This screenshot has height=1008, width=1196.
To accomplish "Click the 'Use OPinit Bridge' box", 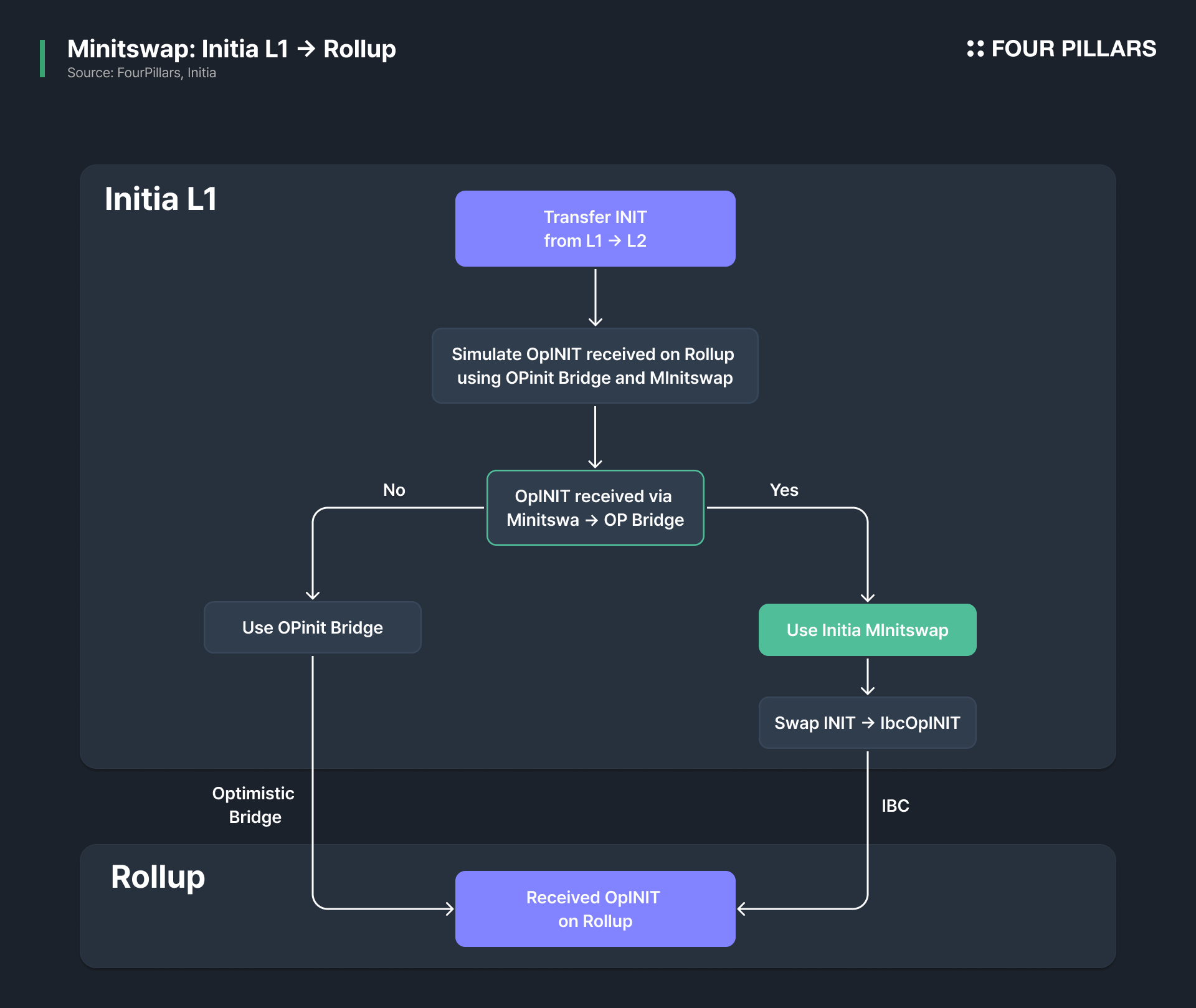I will [x=312, y=627].
